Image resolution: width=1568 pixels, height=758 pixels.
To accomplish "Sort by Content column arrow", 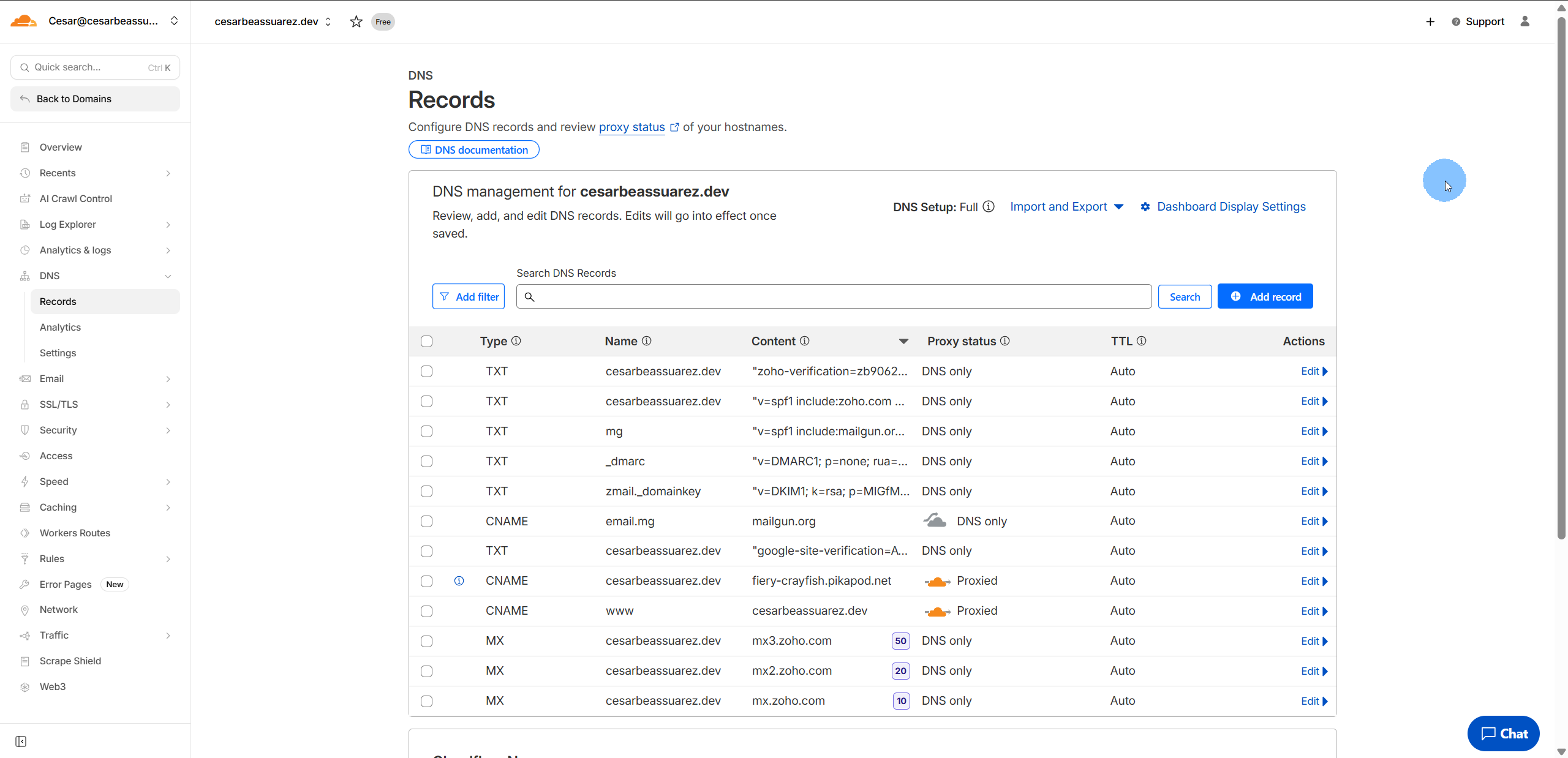I will click(903, 342).
